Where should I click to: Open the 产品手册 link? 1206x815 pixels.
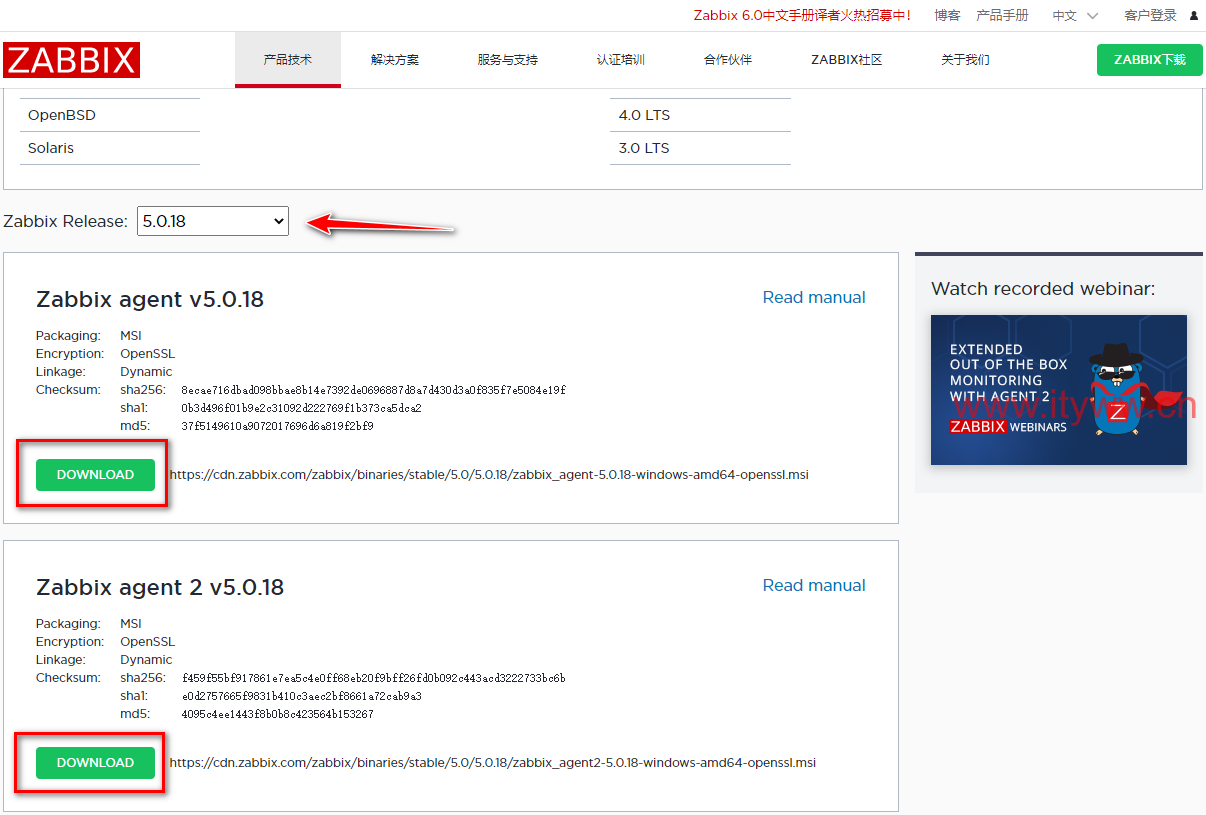point(1002,16)
